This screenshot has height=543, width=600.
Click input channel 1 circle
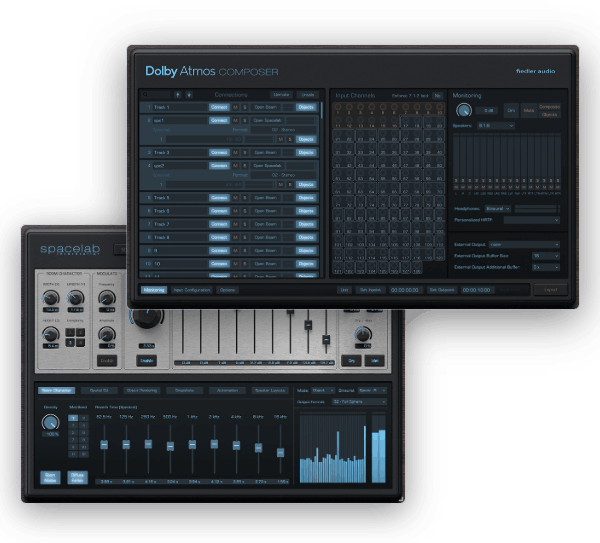(x=338, y=108)
